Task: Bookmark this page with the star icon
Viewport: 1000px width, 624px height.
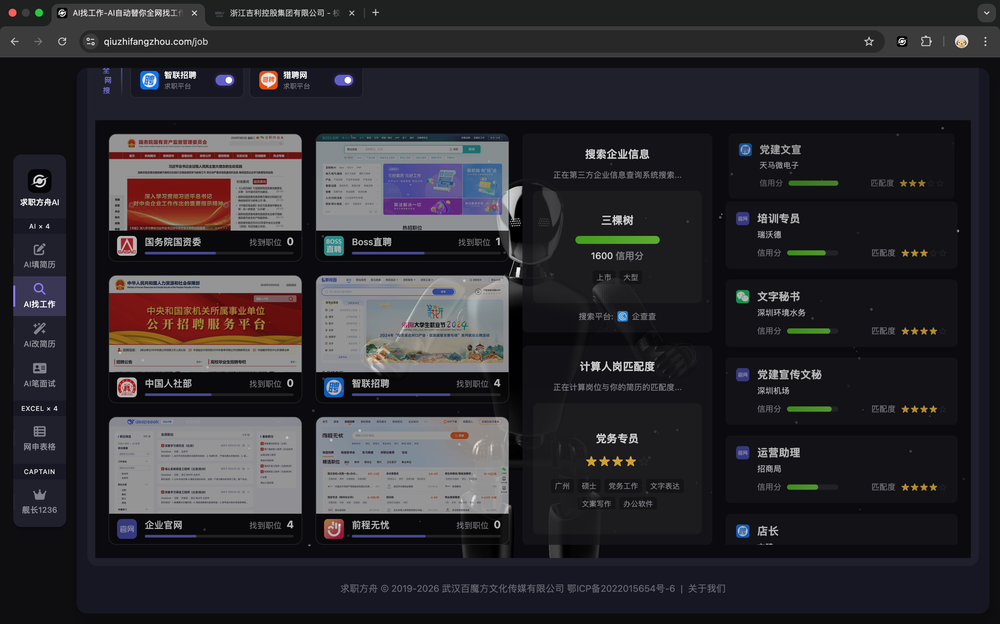Action: 869,41
